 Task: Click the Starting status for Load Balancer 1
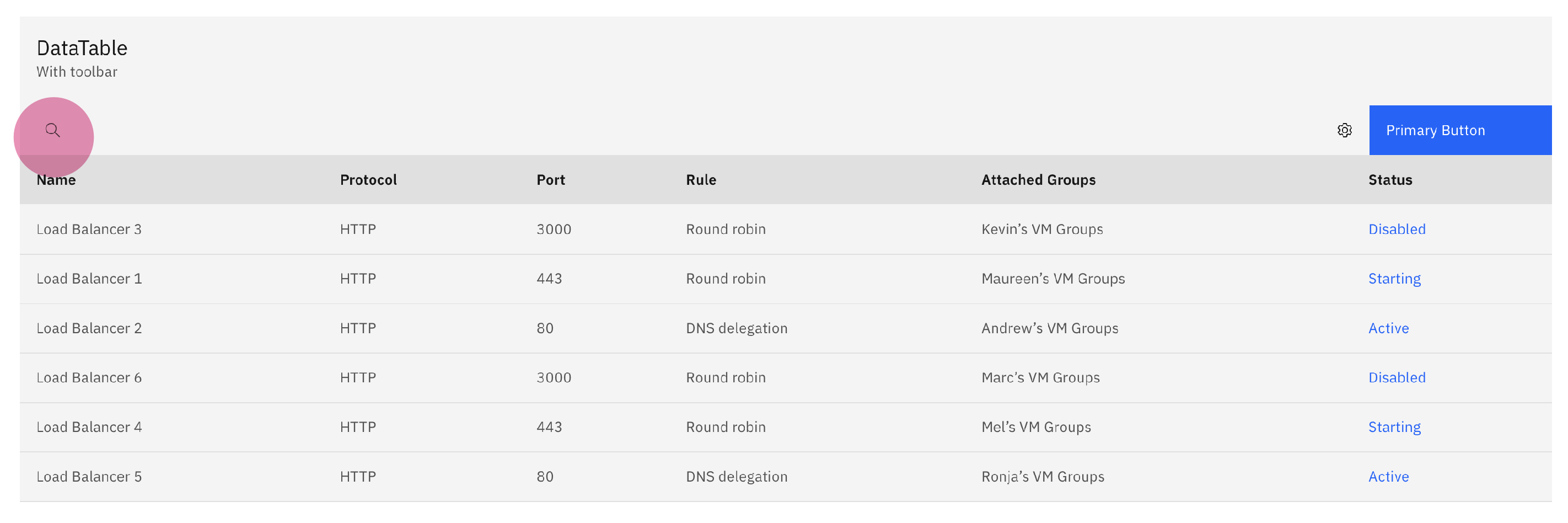1394,278
